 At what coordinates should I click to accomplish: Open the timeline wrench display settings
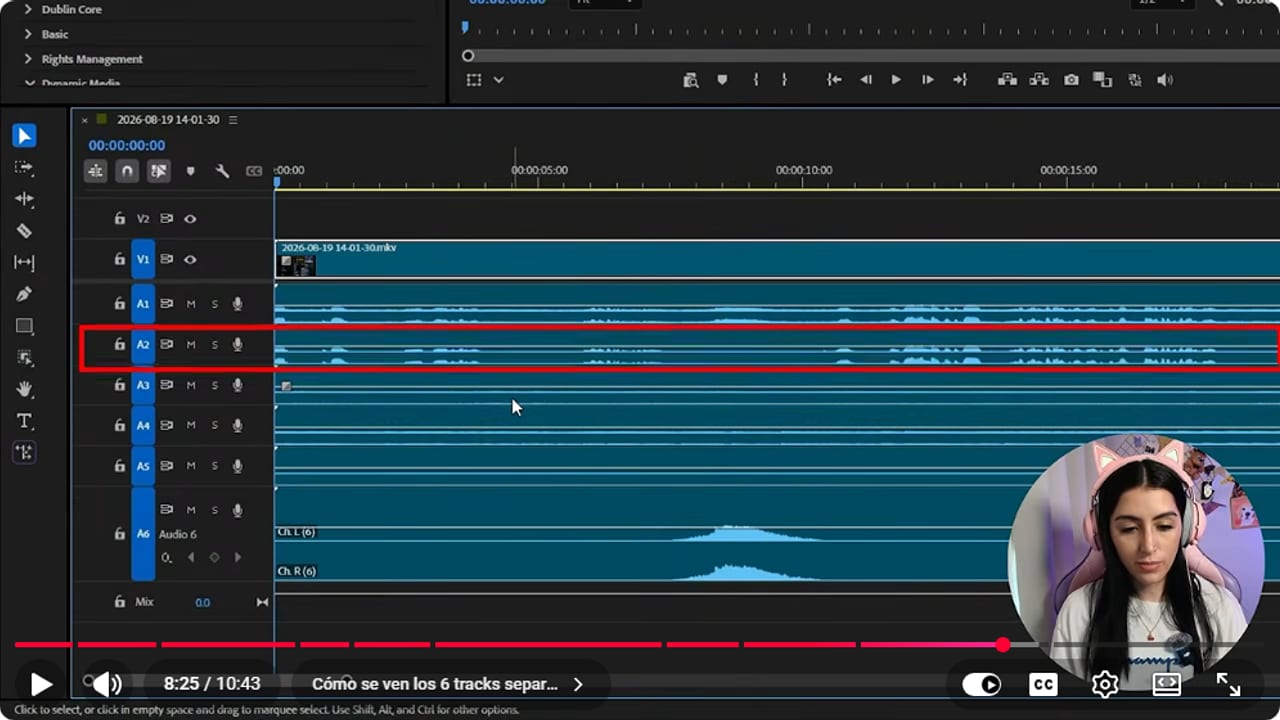pyautogui.click(x=222, y=171)
